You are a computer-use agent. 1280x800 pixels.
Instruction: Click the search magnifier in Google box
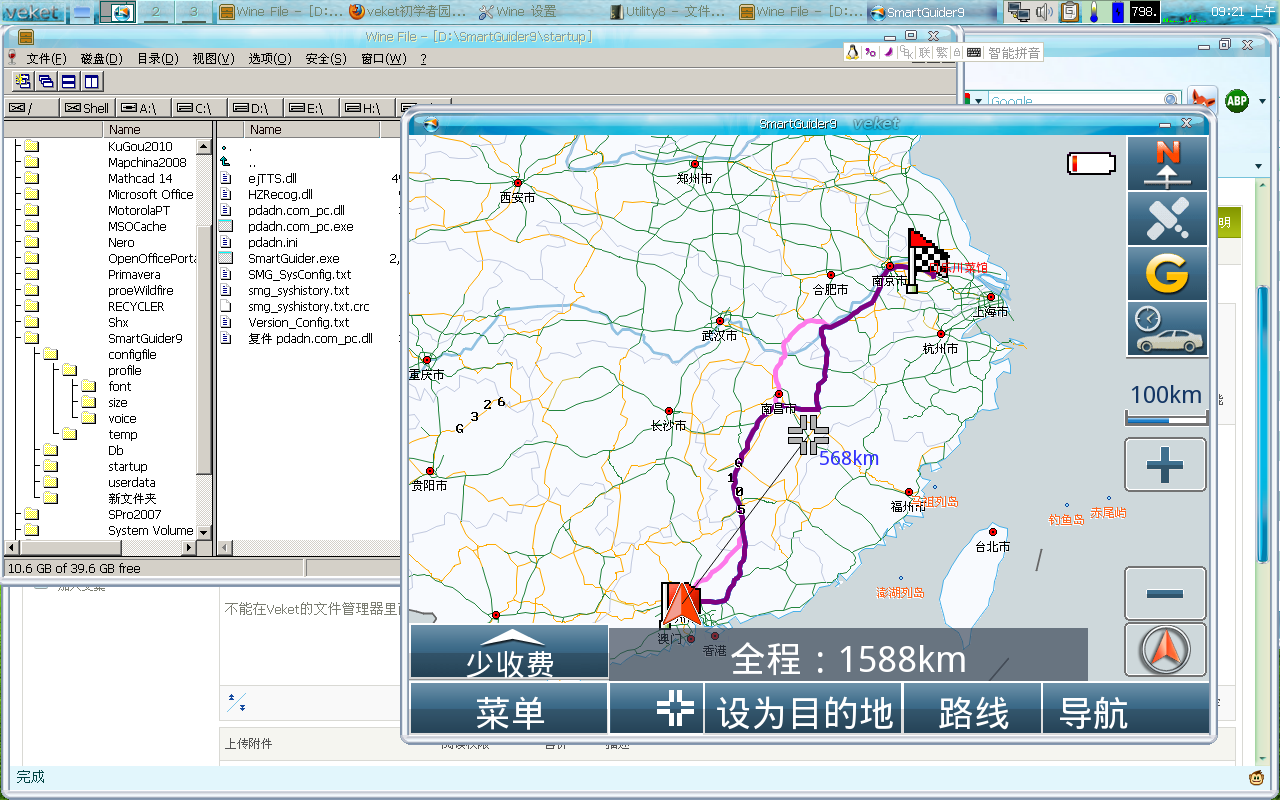1172,100
